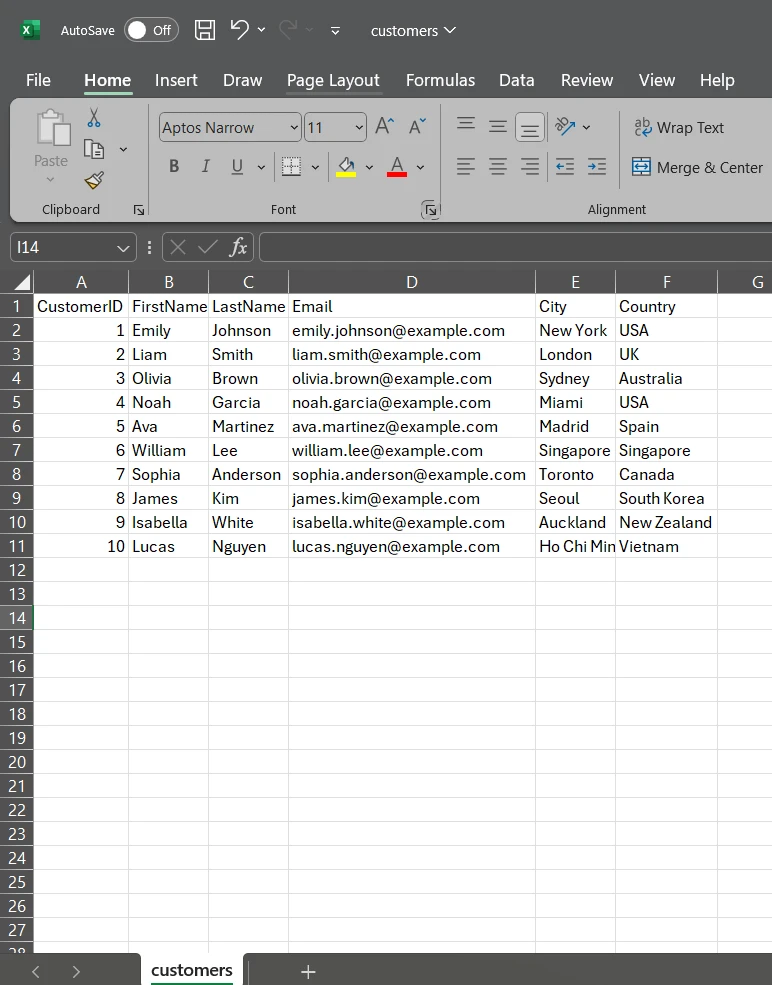Expand the font size dropdown
Screen dimensions: 772x985
(x=358, y=127)
